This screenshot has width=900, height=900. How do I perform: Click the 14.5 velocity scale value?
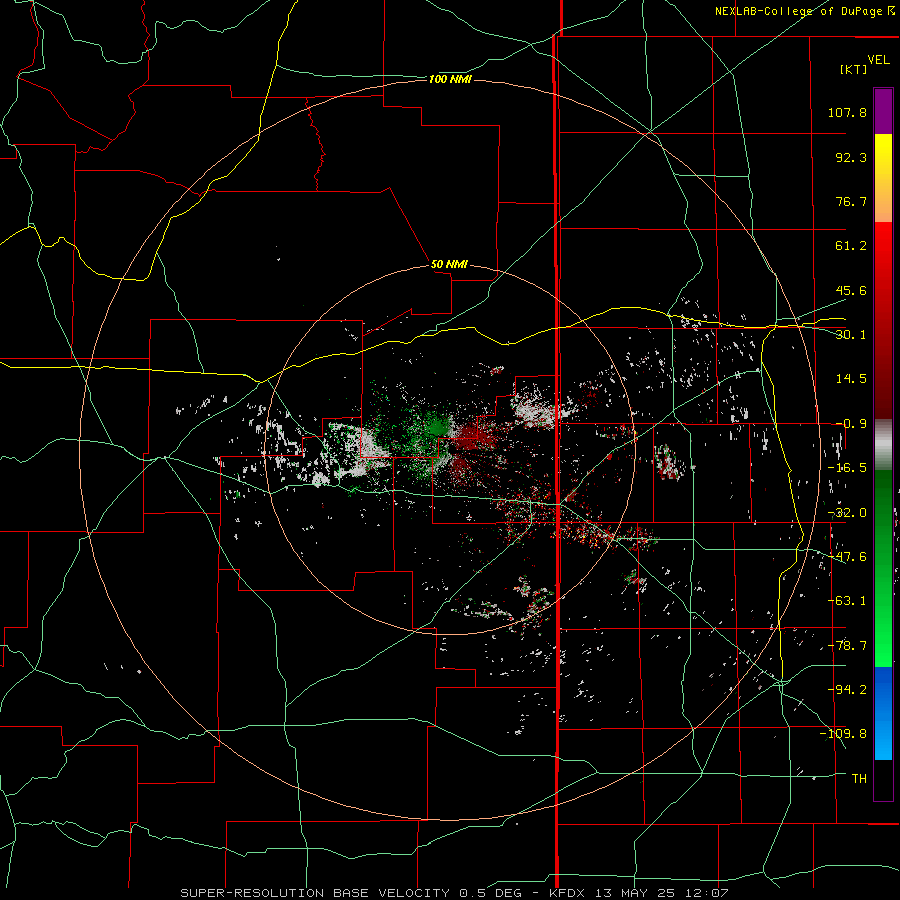pyautogui.click(x=851, y=379)
